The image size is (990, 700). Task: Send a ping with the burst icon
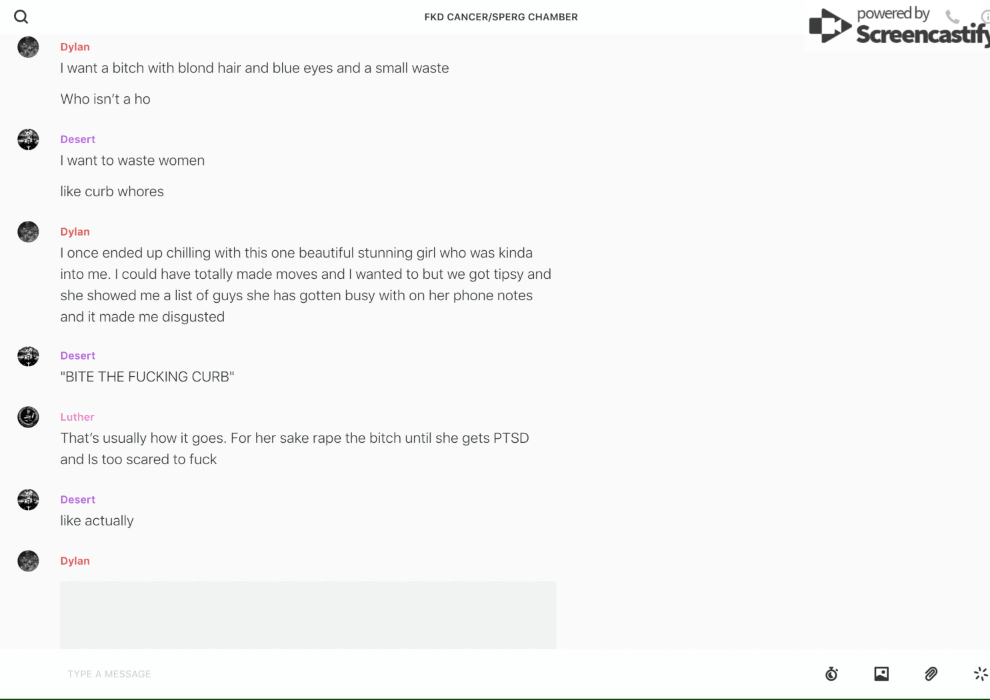click(980, 674)
